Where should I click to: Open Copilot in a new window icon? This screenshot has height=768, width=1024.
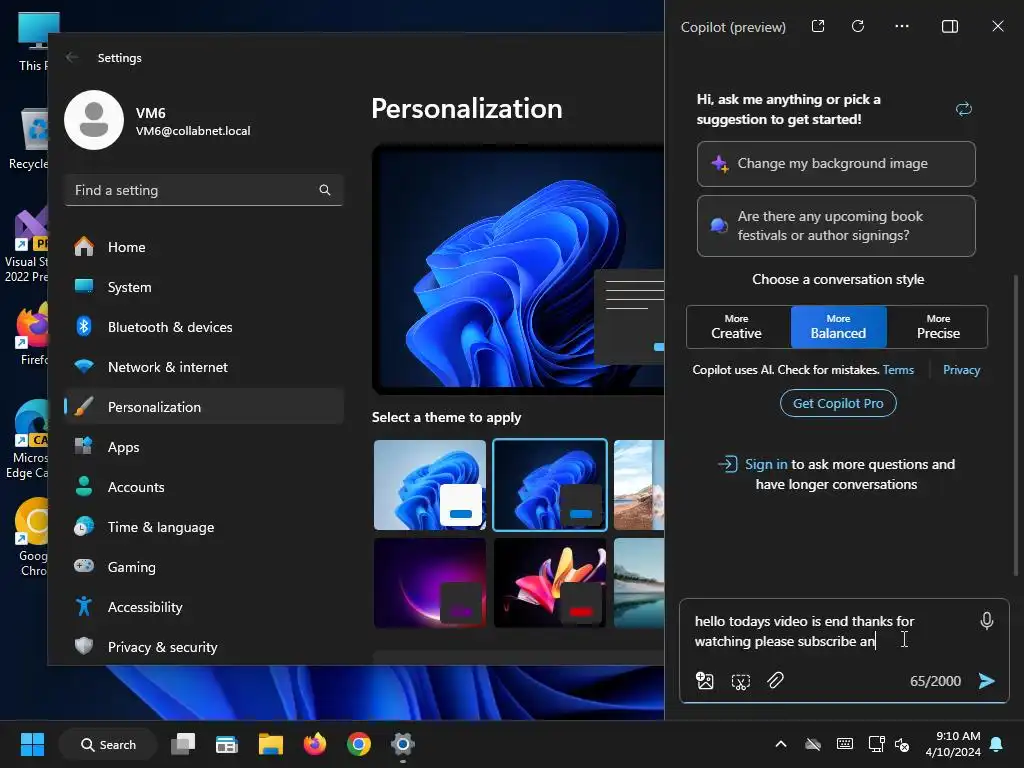(818, 26)
